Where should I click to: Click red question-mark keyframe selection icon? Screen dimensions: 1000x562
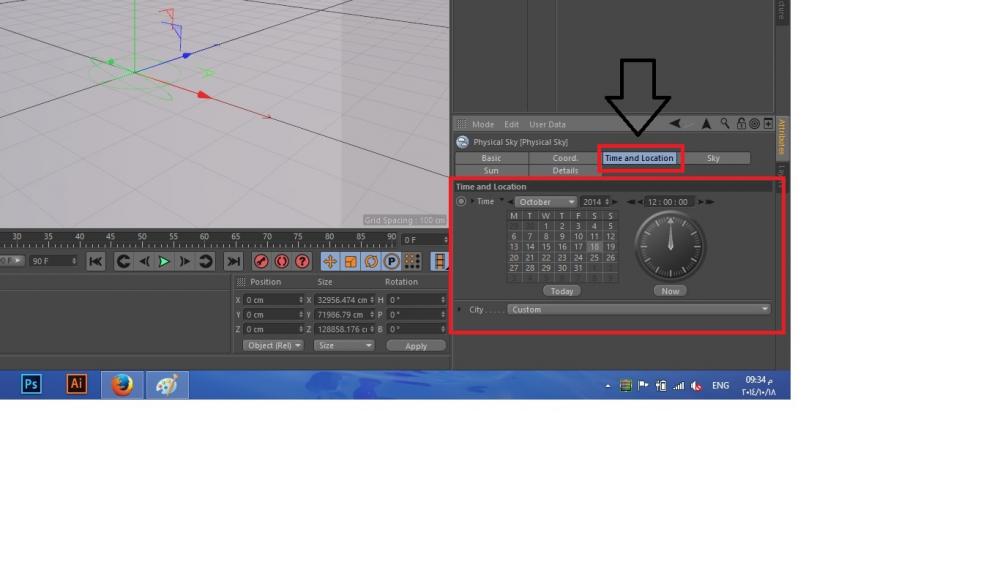click(302, 262)
